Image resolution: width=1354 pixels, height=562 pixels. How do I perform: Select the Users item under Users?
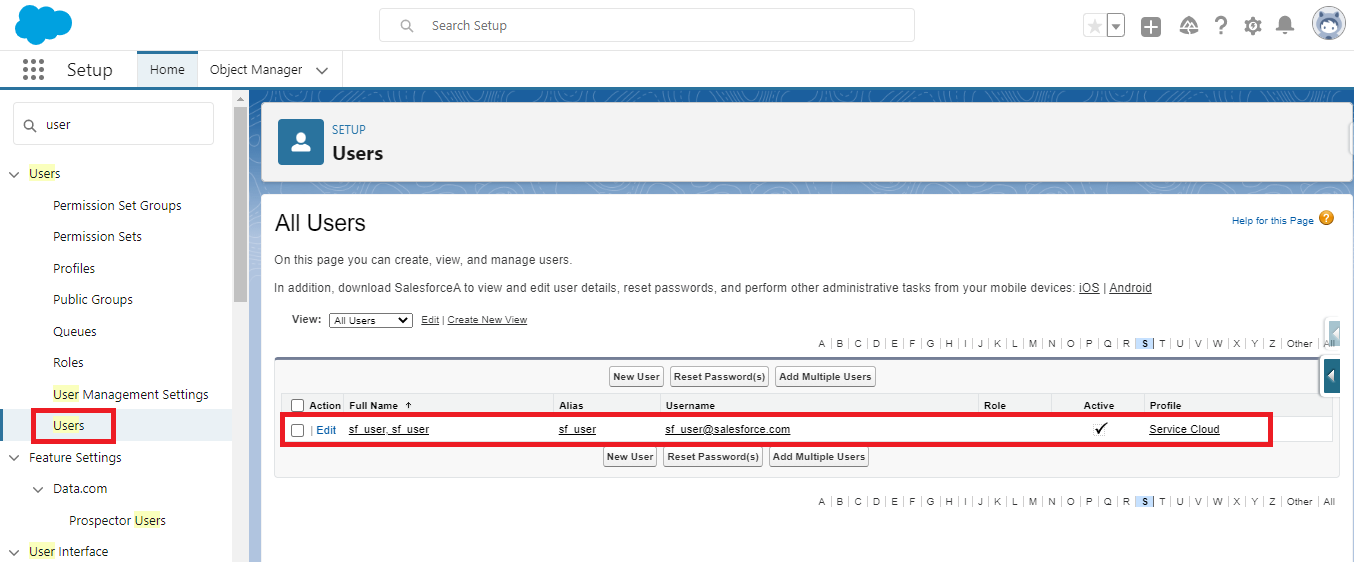pyautogui.click(x=69, y=426)
